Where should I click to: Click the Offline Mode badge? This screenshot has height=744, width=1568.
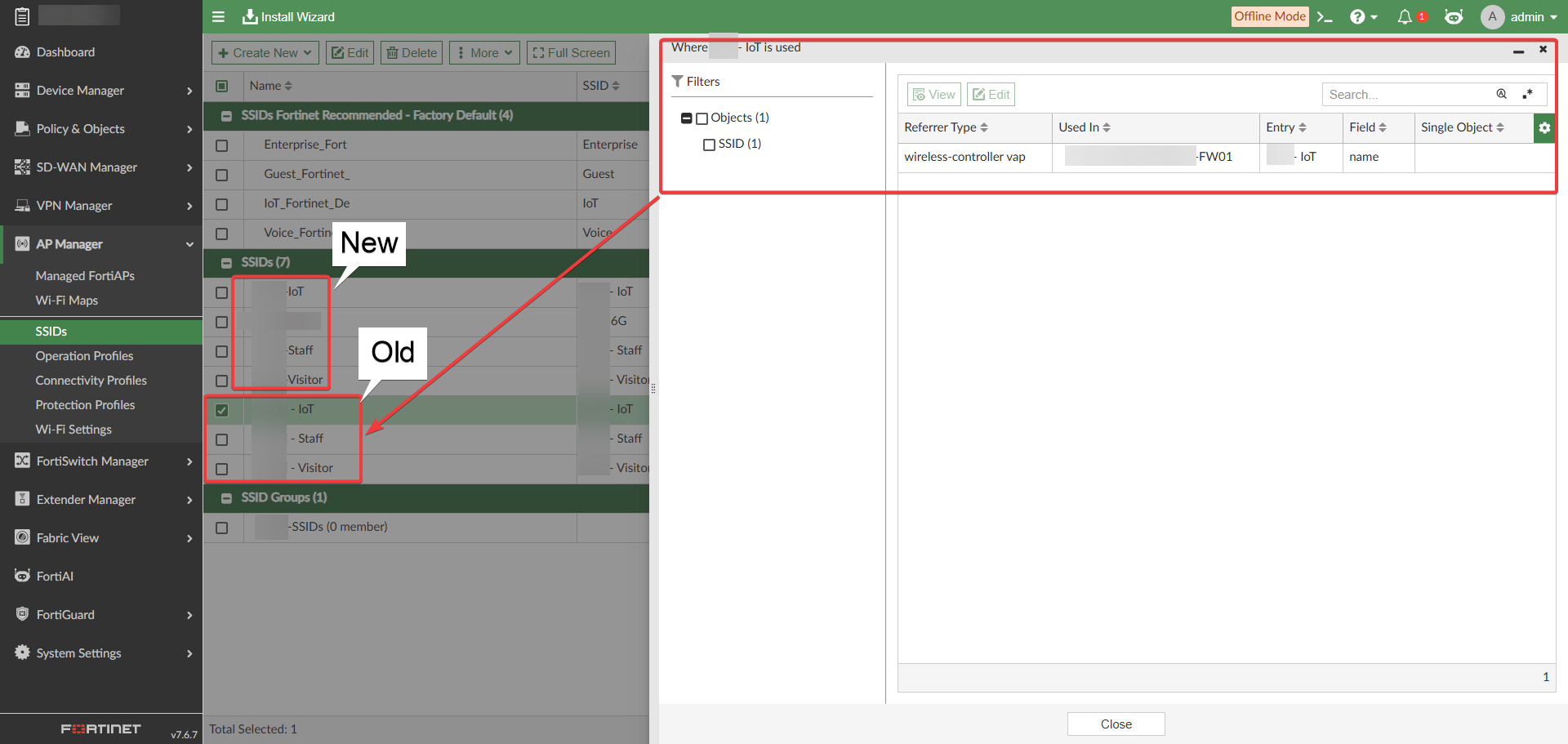pos(1270,16)
